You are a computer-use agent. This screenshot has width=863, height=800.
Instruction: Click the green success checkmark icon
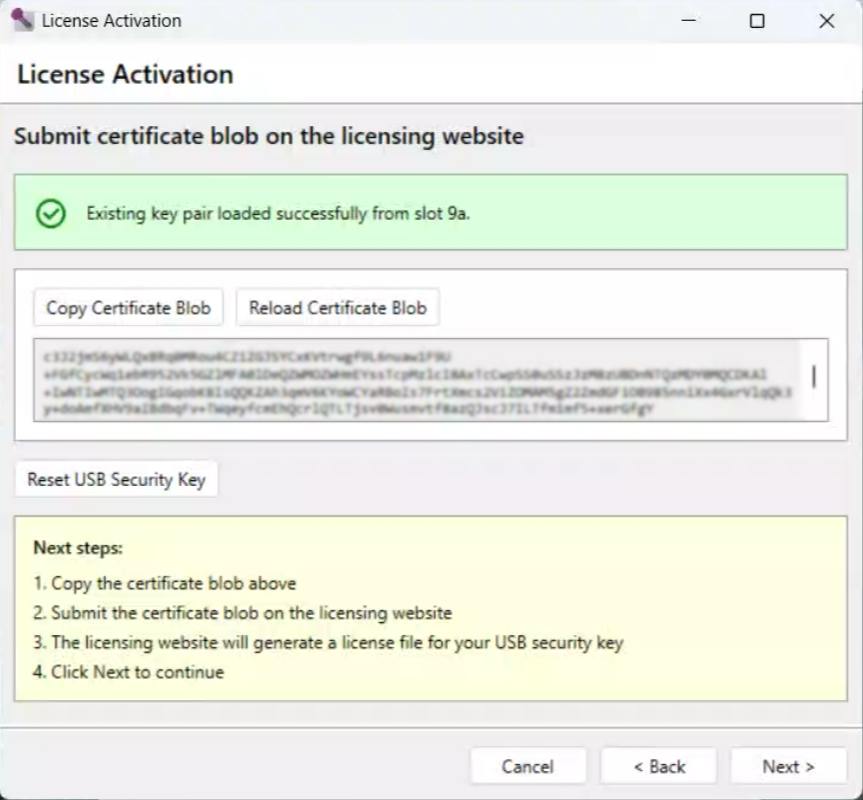click(51, 213)
